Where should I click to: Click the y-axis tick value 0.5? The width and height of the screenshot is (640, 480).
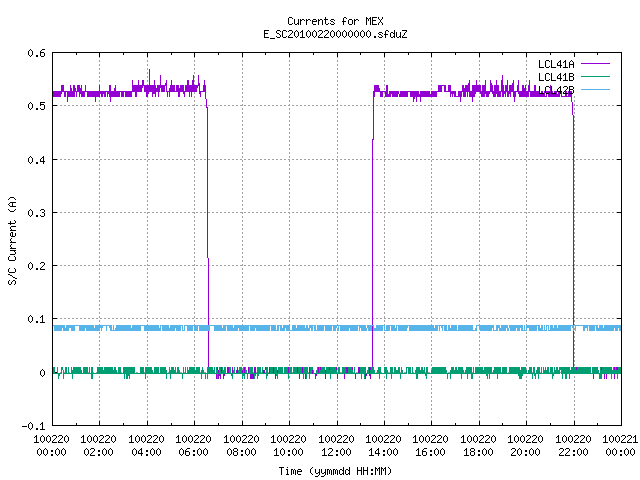(x=36, y=106)
